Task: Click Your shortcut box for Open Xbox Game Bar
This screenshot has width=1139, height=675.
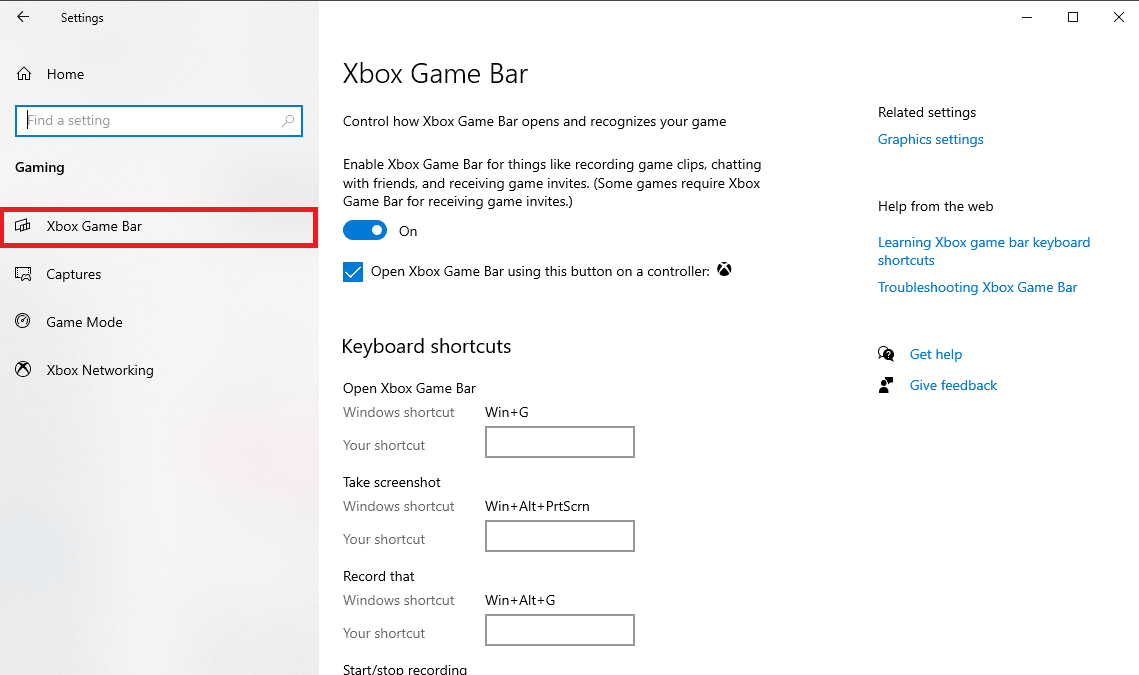Action: pos(559,442)
